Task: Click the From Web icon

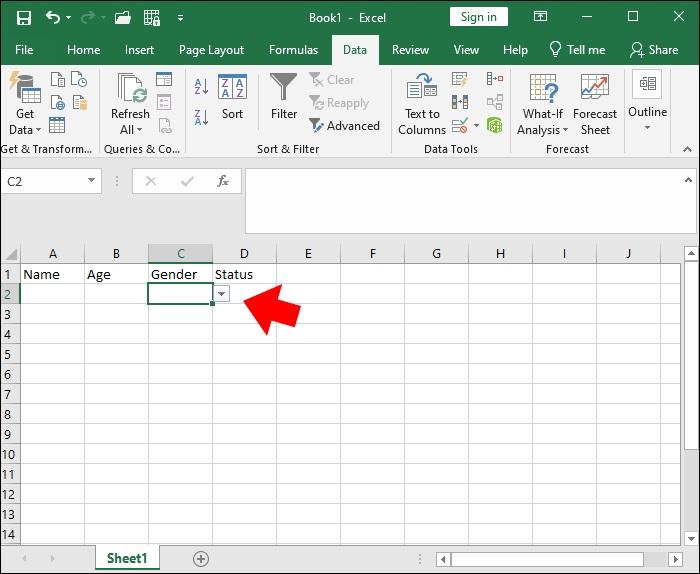Action: (58, 103)
